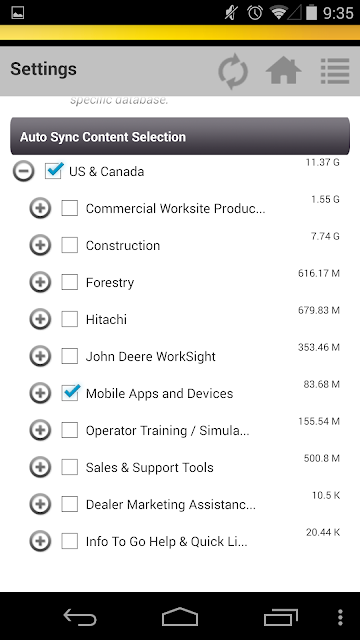The height and width of the screenshot is (640, 360).
Task: Select Info To Go Help & Quick Links label
Action: [167, 542]
